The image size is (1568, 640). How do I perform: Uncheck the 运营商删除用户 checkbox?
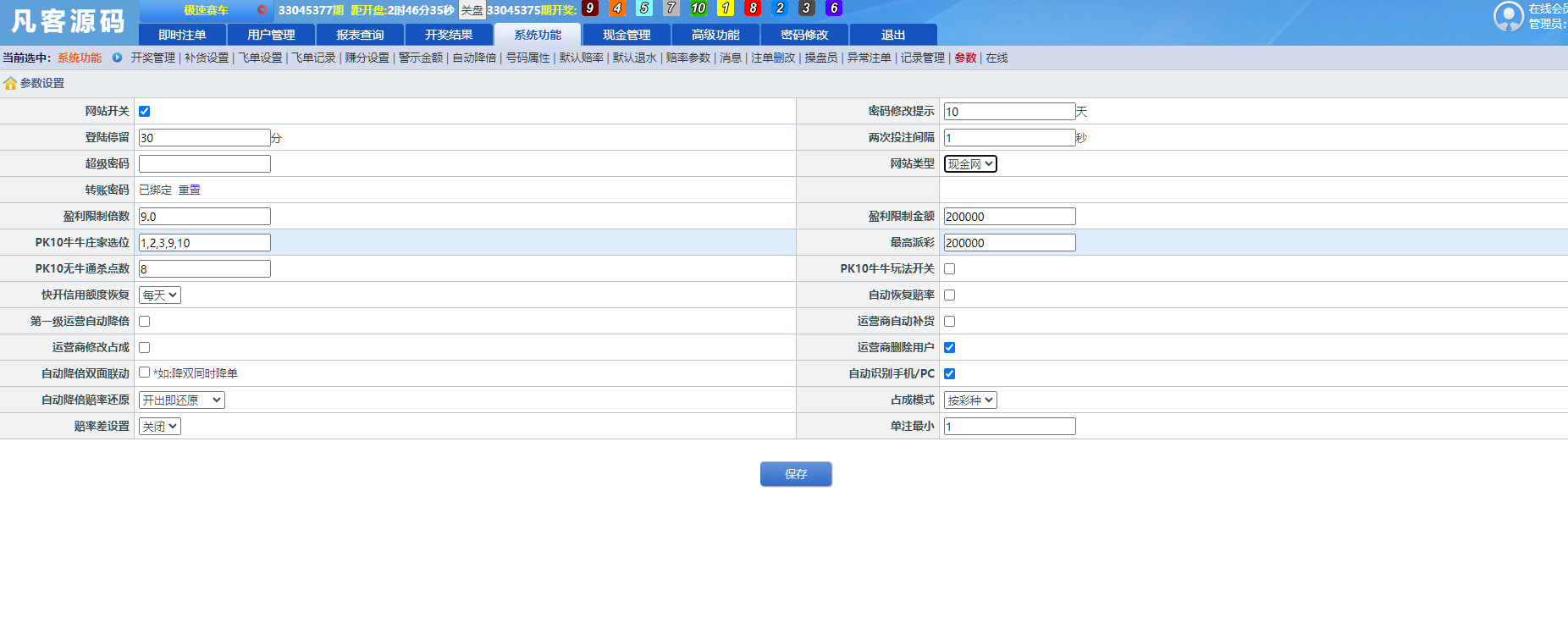[950, 347]
